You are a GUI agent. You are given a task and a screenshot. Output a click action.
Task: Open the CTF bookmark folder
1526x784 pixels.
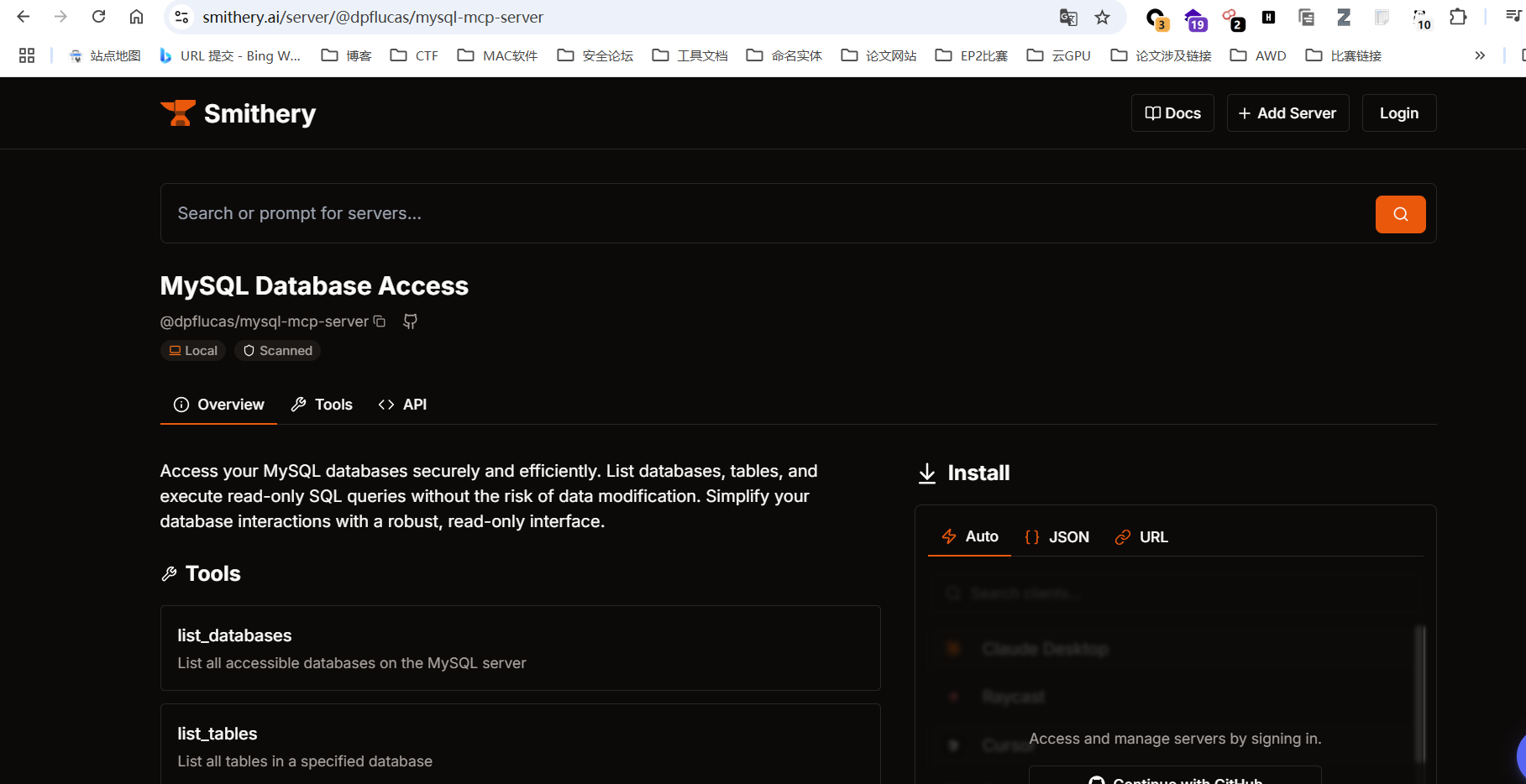point(414,55)
